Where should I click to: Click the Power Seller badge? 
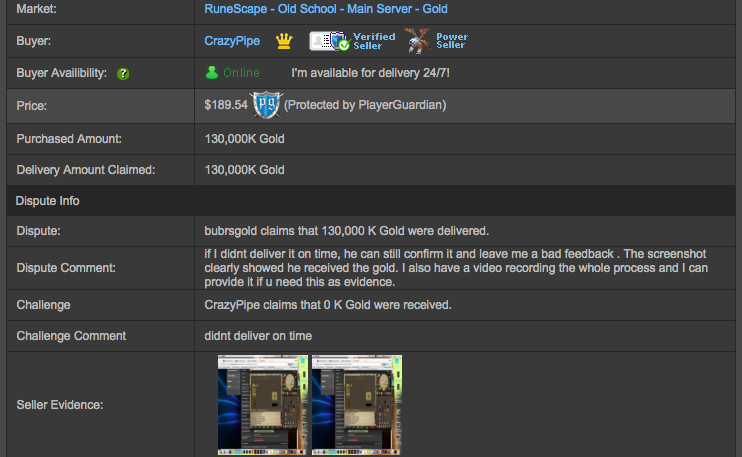tap(436, 41)
